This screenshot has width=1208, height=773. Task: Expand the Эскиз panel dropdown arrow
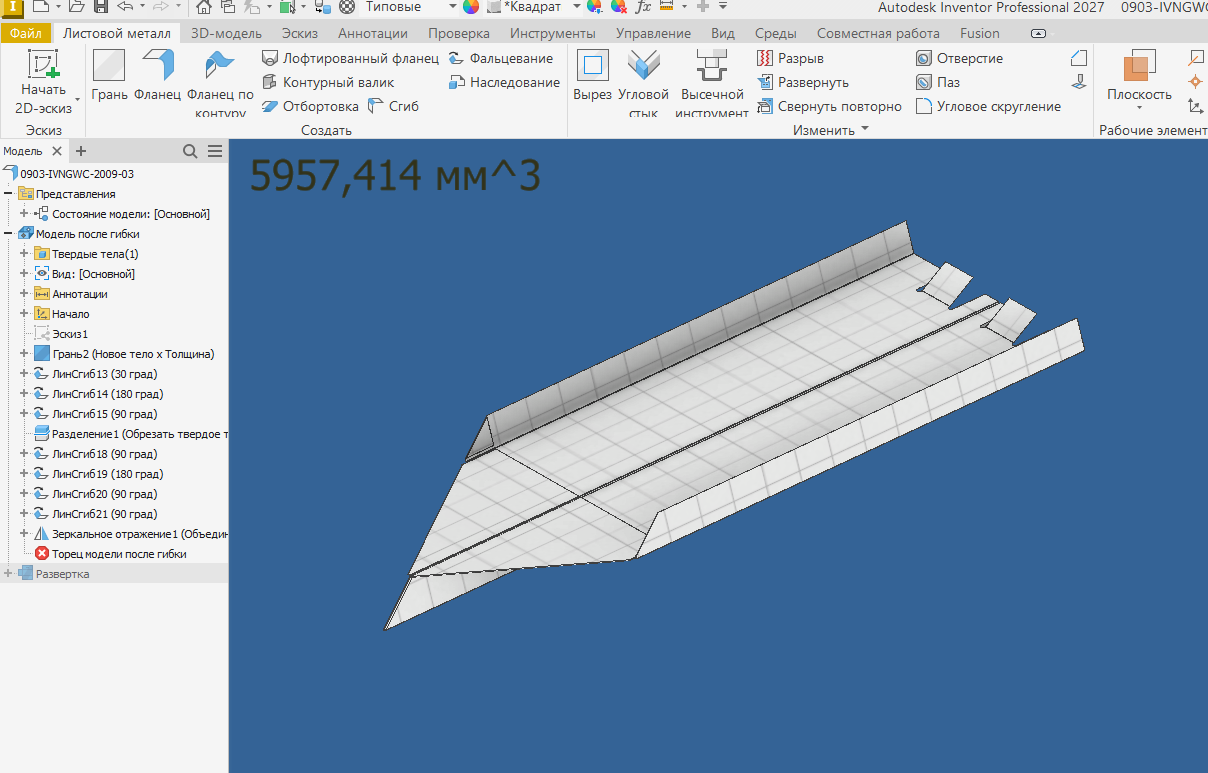(x=78, y=99)
